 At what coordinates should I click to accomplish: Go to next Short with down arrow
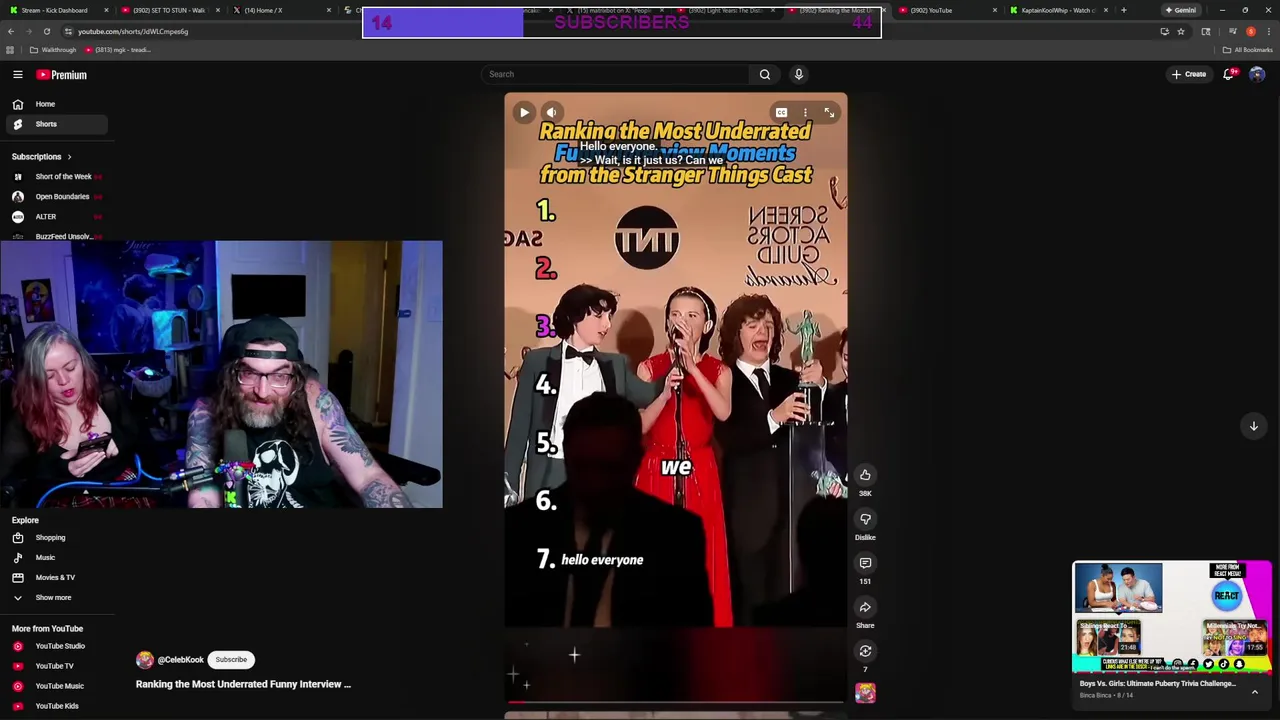pyautogui.click(x=1253, y=426)
